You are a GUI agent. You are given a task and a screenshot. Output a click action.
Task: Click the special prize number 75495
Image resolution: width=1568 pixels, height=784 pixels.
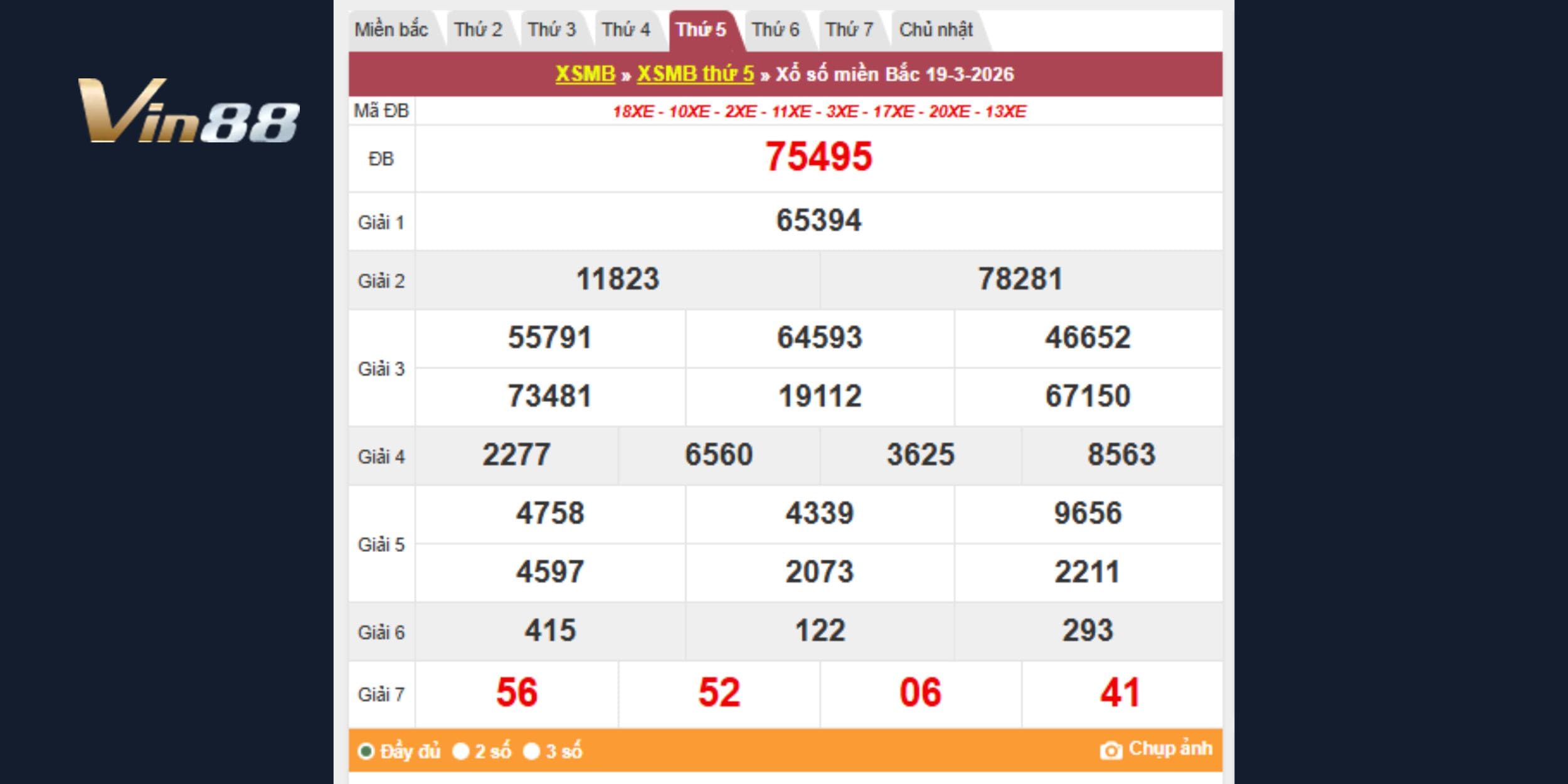coord(818,157)
